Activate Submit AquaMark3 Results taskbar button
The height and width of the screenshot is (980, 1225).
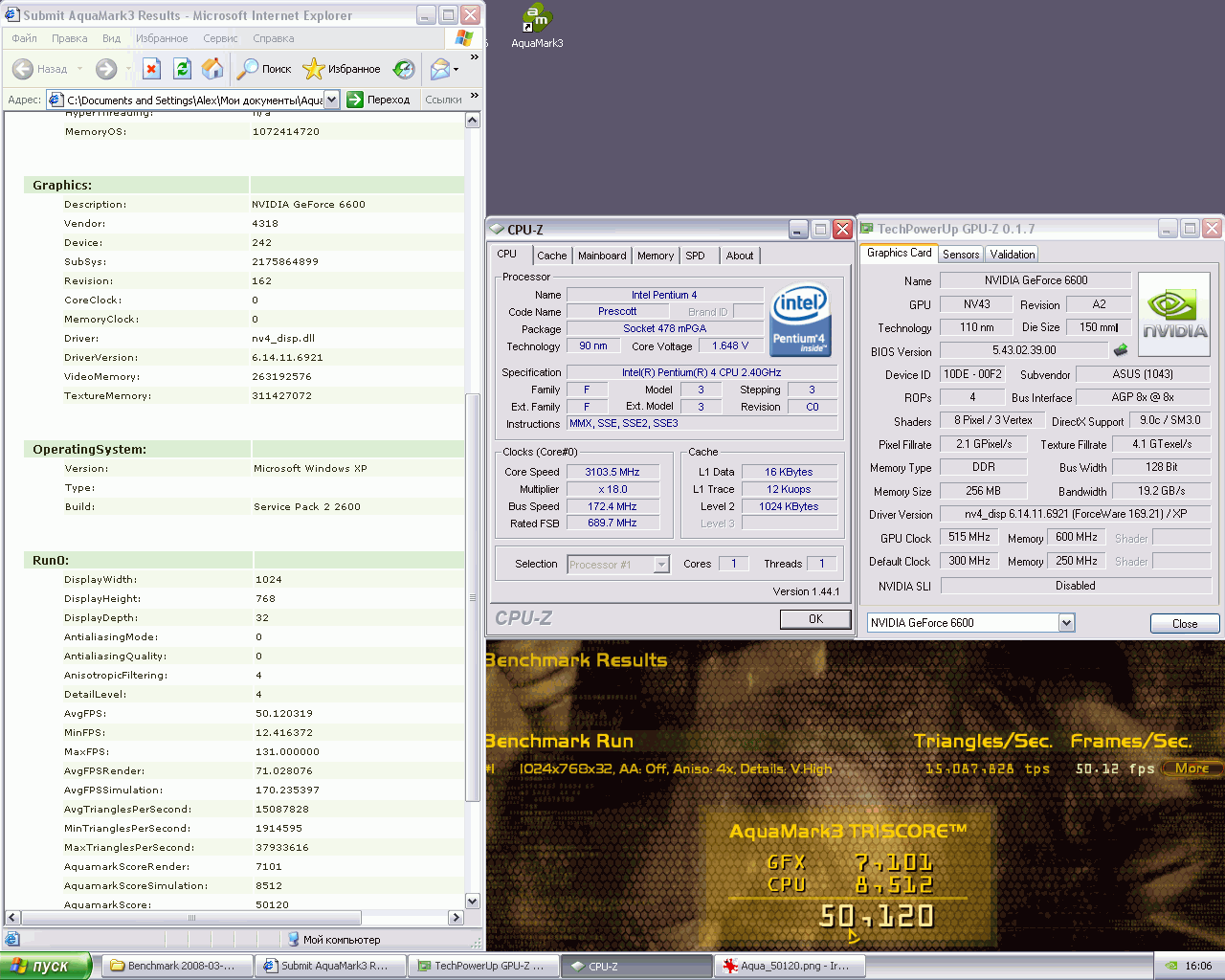coord(330,966)
